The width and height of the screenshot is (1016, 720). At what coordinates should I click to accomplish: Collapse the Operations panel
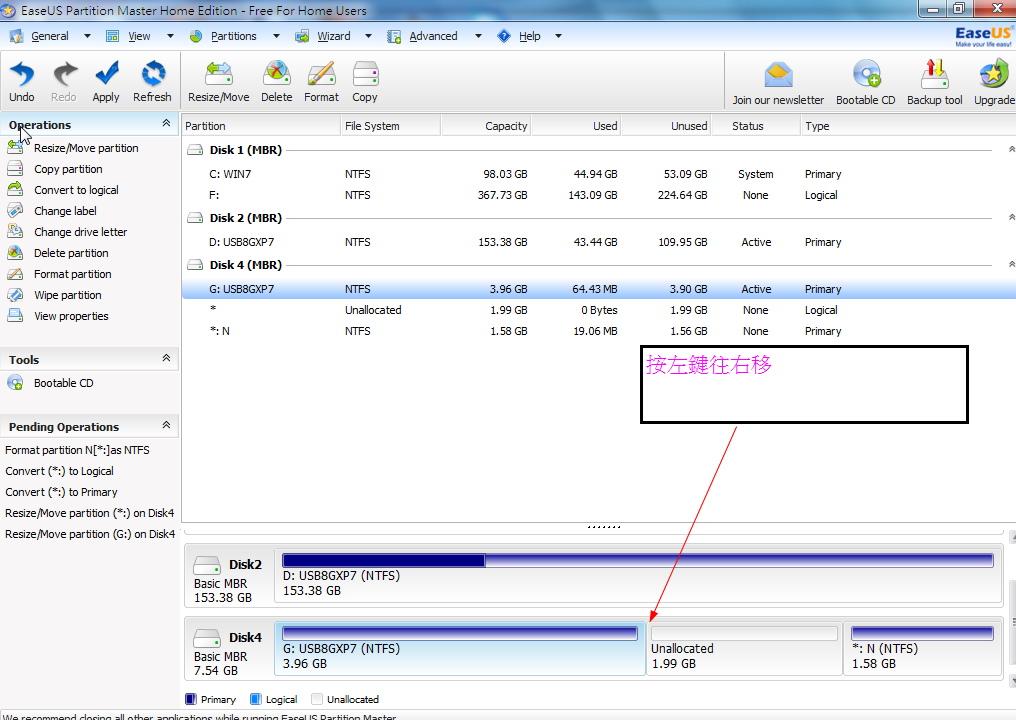[167, 123]
